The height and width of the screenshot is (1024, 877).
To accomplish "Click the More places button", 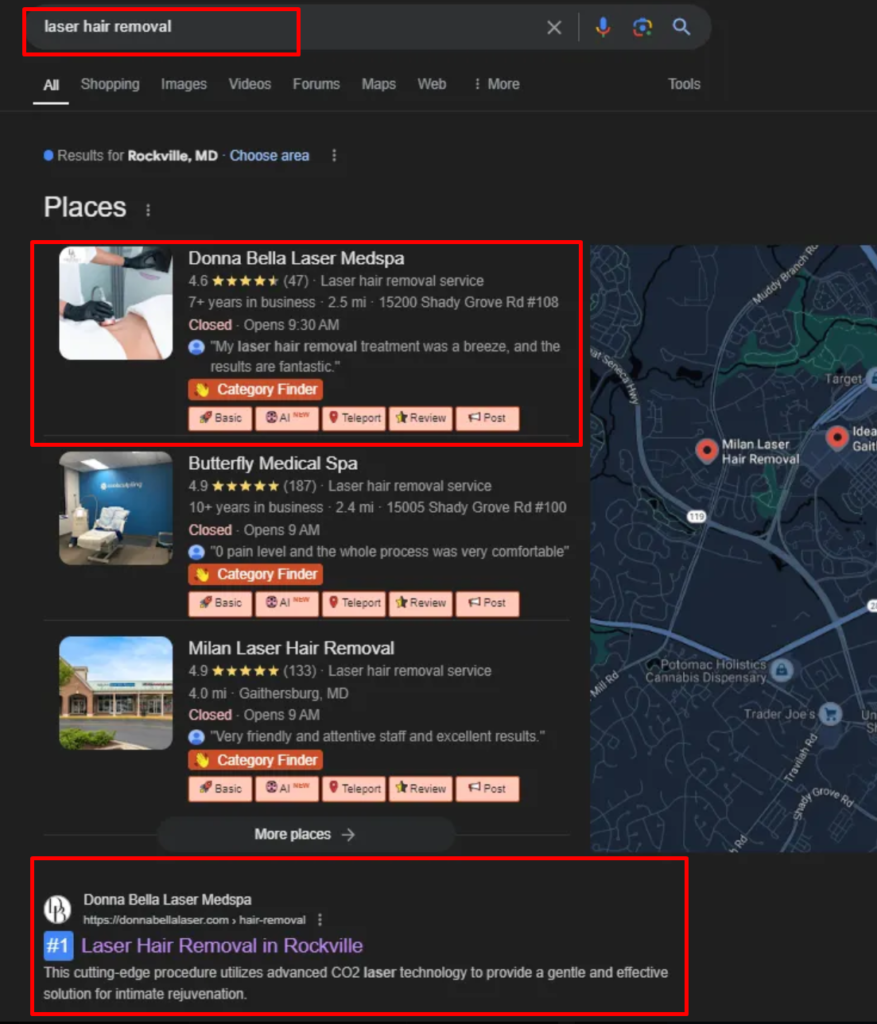I will point(306,835).
